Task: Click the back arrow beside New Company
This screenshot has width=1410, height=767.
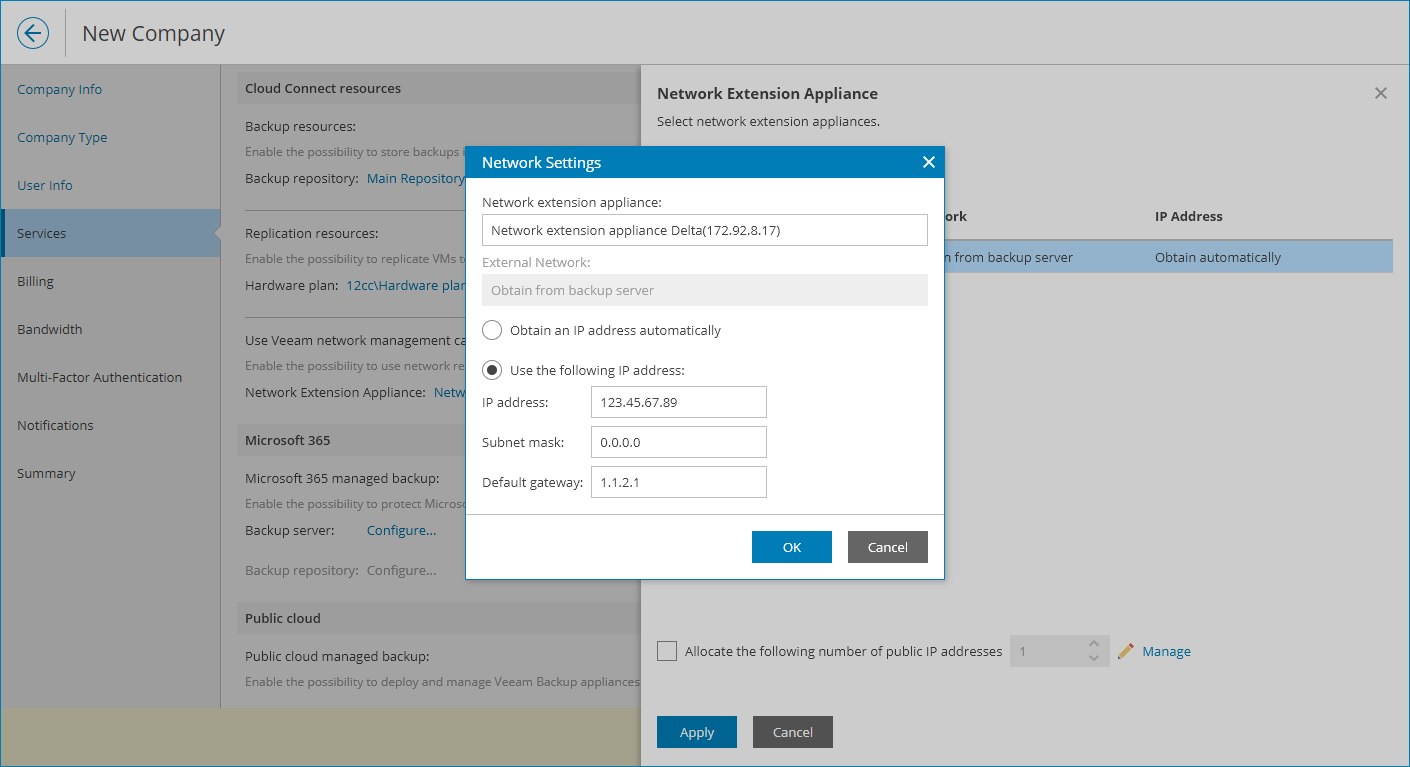Action: click(x=32, y=32)
